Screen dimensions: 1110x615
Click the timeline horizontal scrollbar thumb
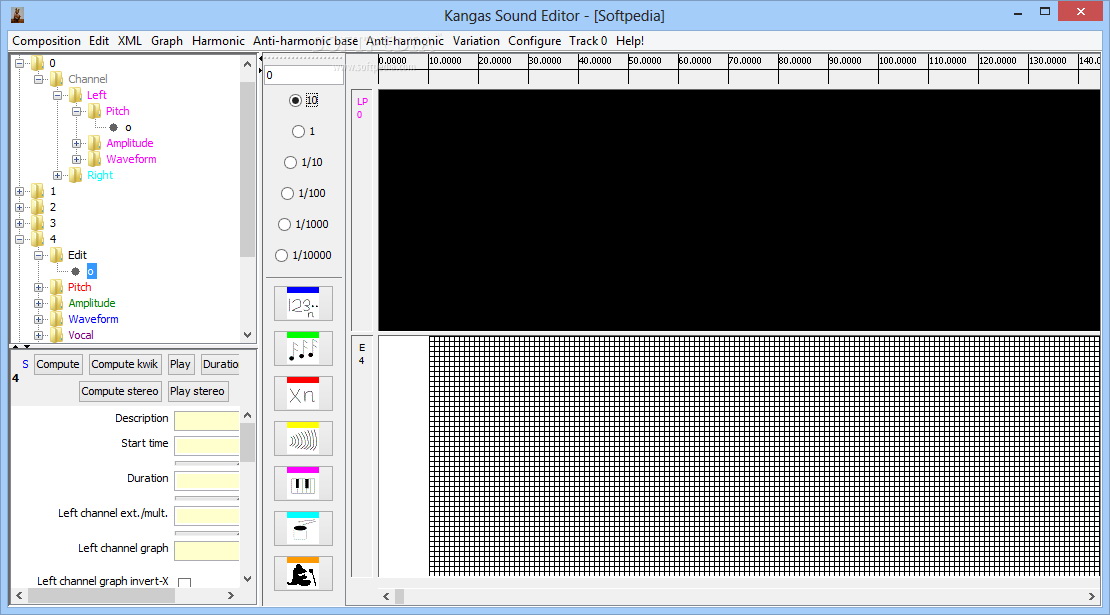point(399,596)
